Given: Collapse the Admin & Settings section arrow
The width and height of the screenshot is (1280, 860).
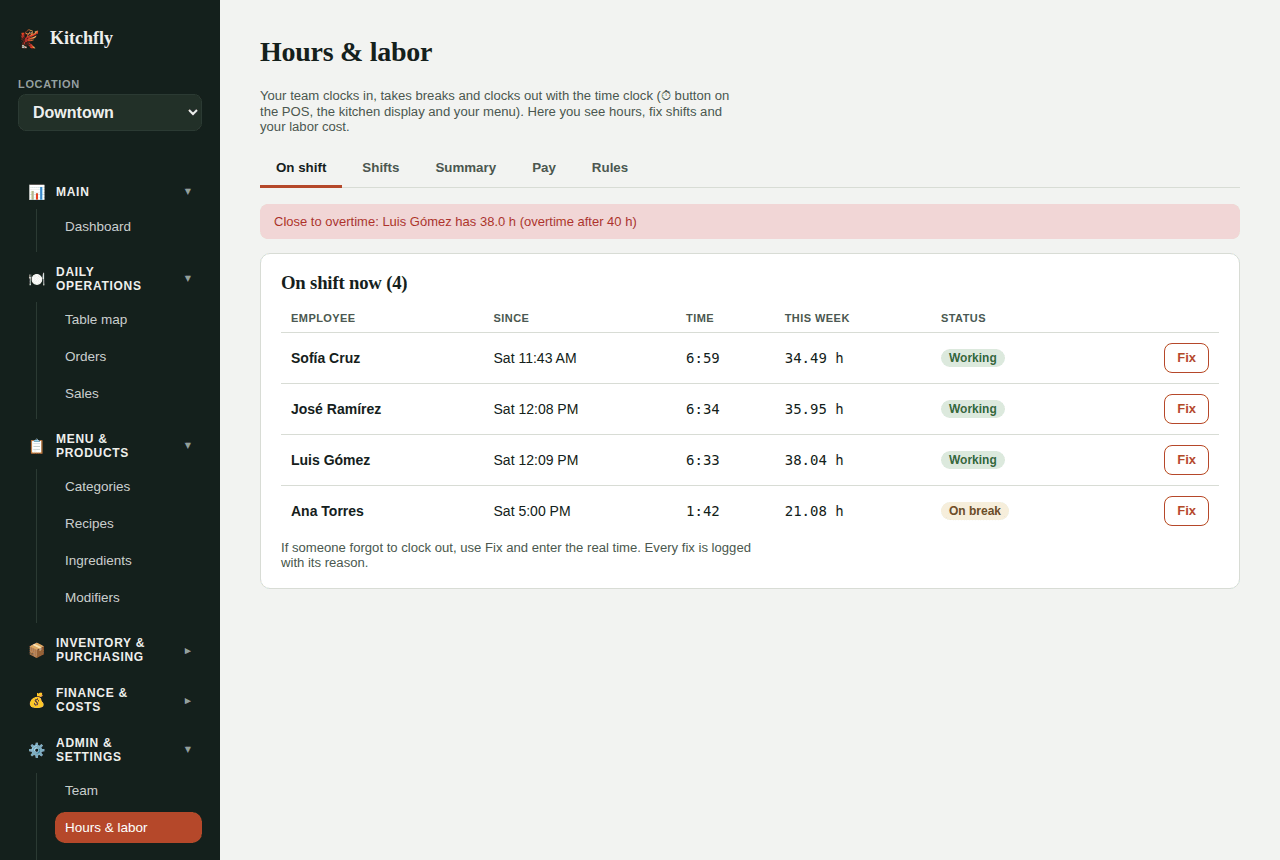Looking at the screenshot, I should (x=188, y=749).
